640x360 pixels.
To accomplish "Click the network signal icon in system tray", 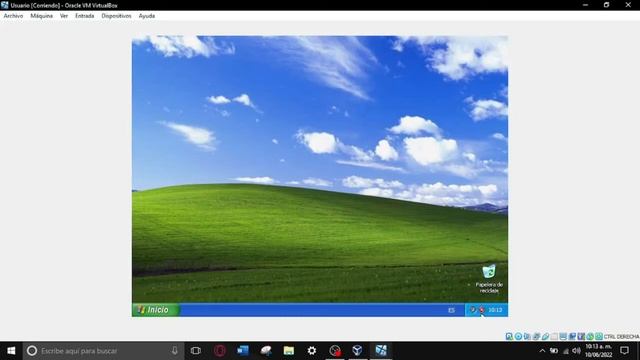I will [565, 351].
